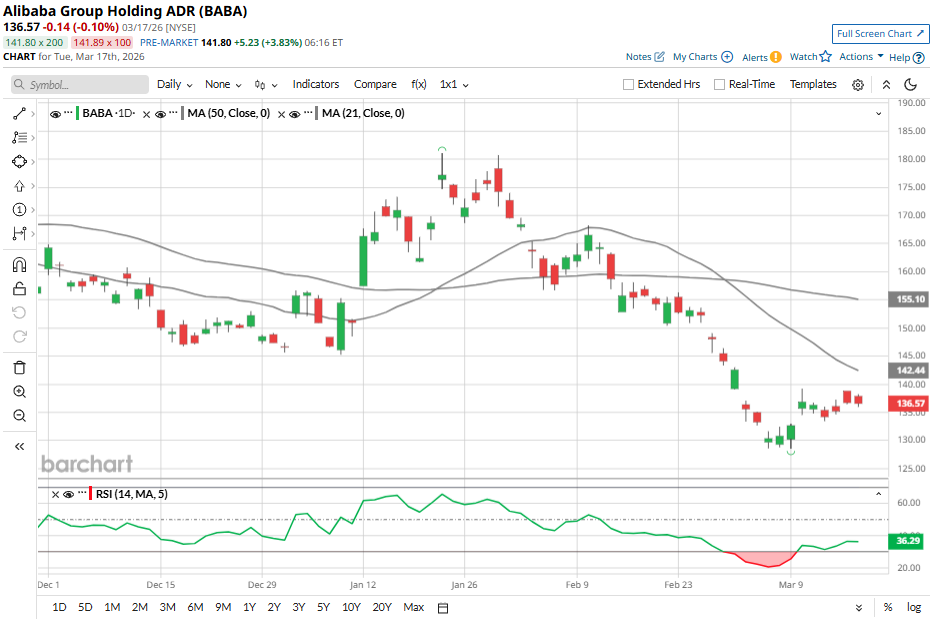The height and width of the screenshot is (631, 937).
Task: Toggle visibility of BABA 1D series
Action: (x=55, y=114)
